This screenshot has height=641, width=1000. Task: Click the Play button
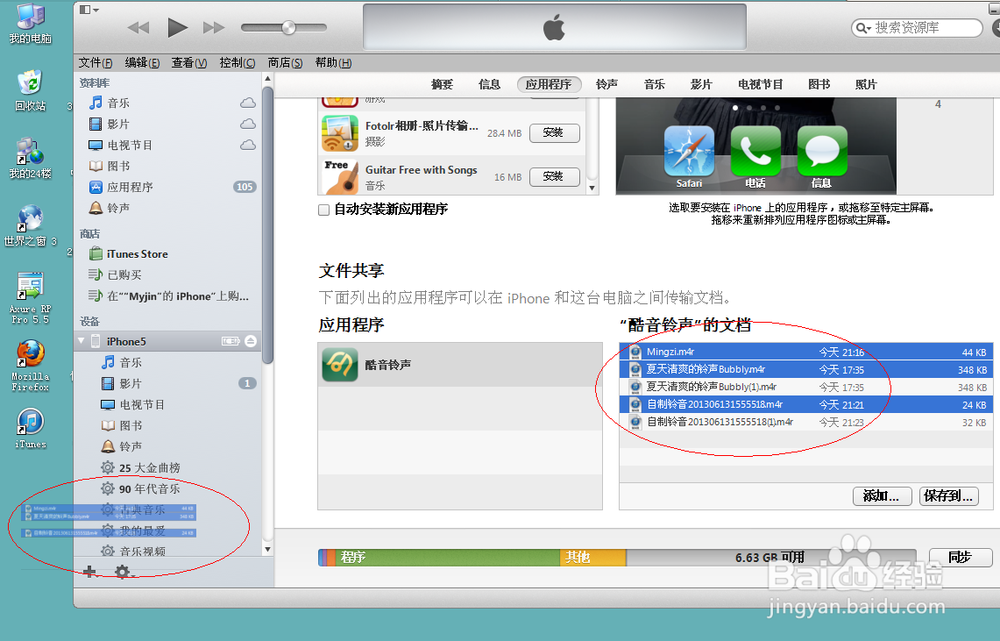pos(177,27)
